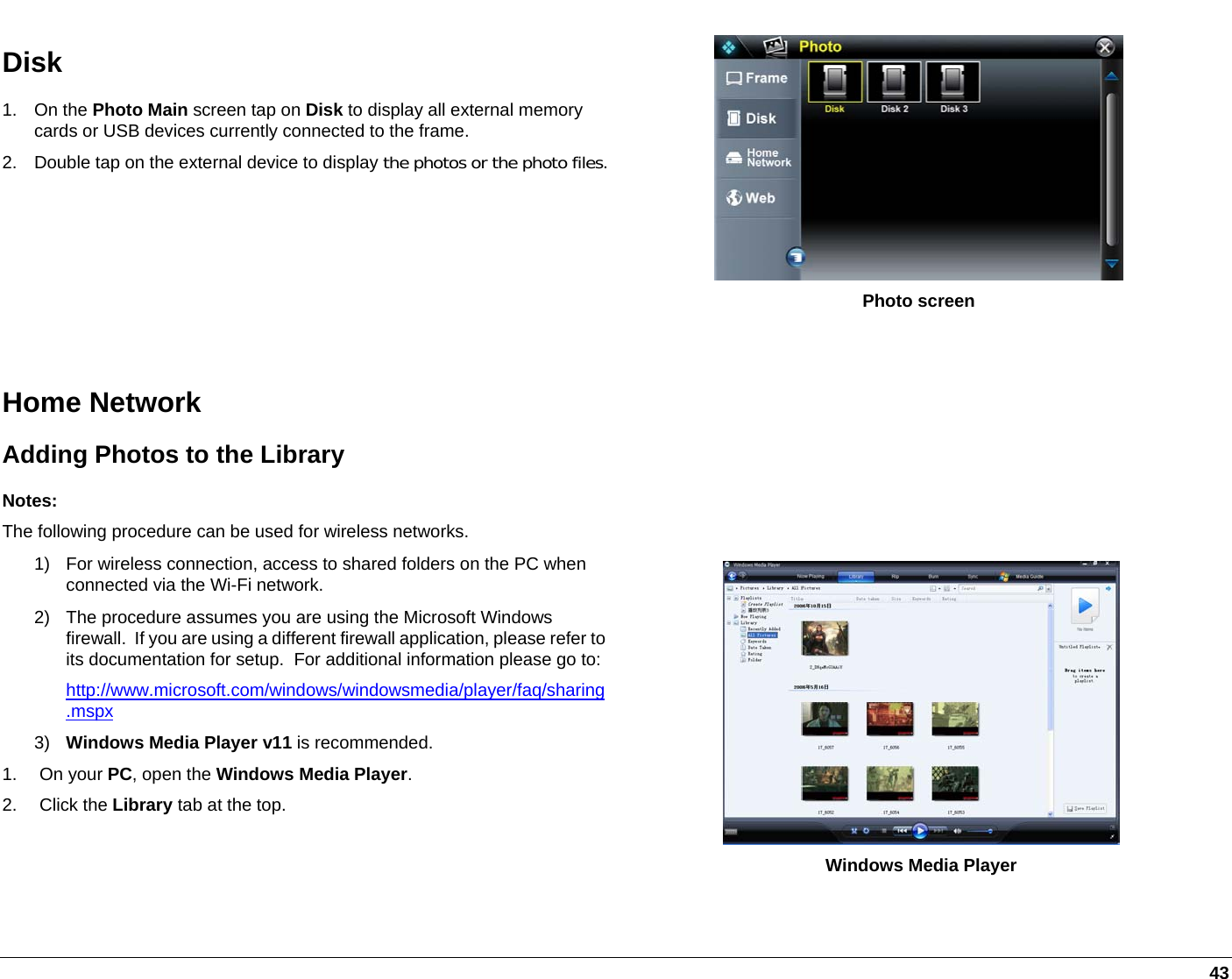This screenshot has height=979, width=1232.
Task: Select Recently Added in library tree
Action: 764,628
